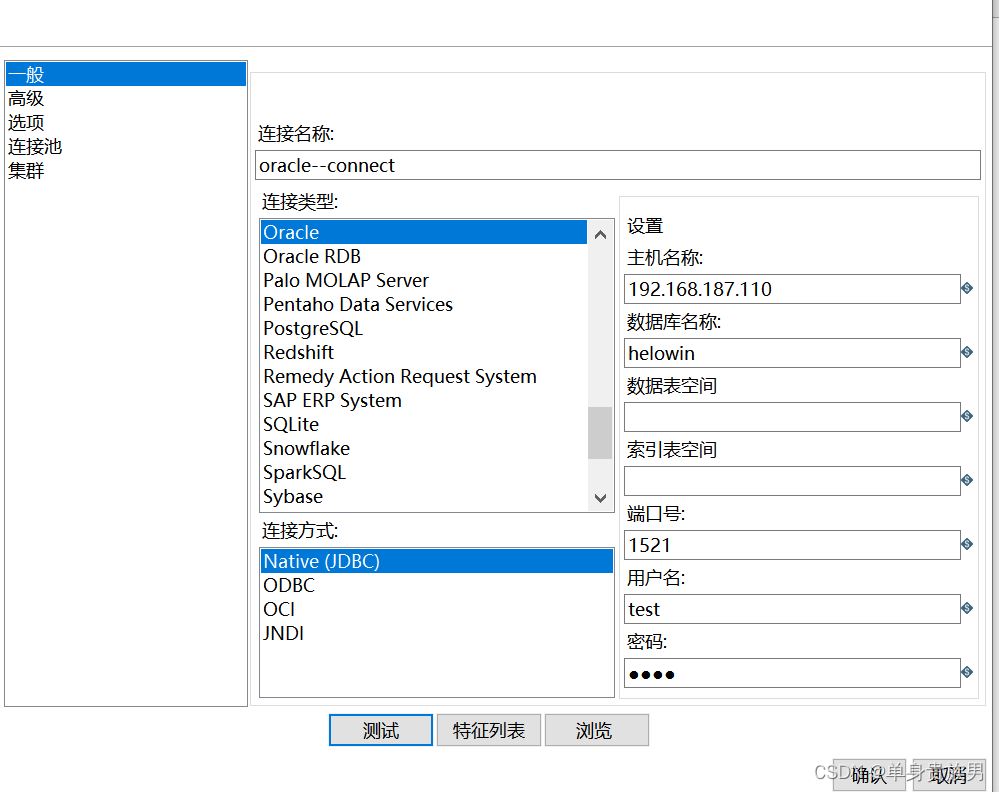Select PostgreSQL connection type
The width and height of the screenshot is (999, 792).
(424, 328)
